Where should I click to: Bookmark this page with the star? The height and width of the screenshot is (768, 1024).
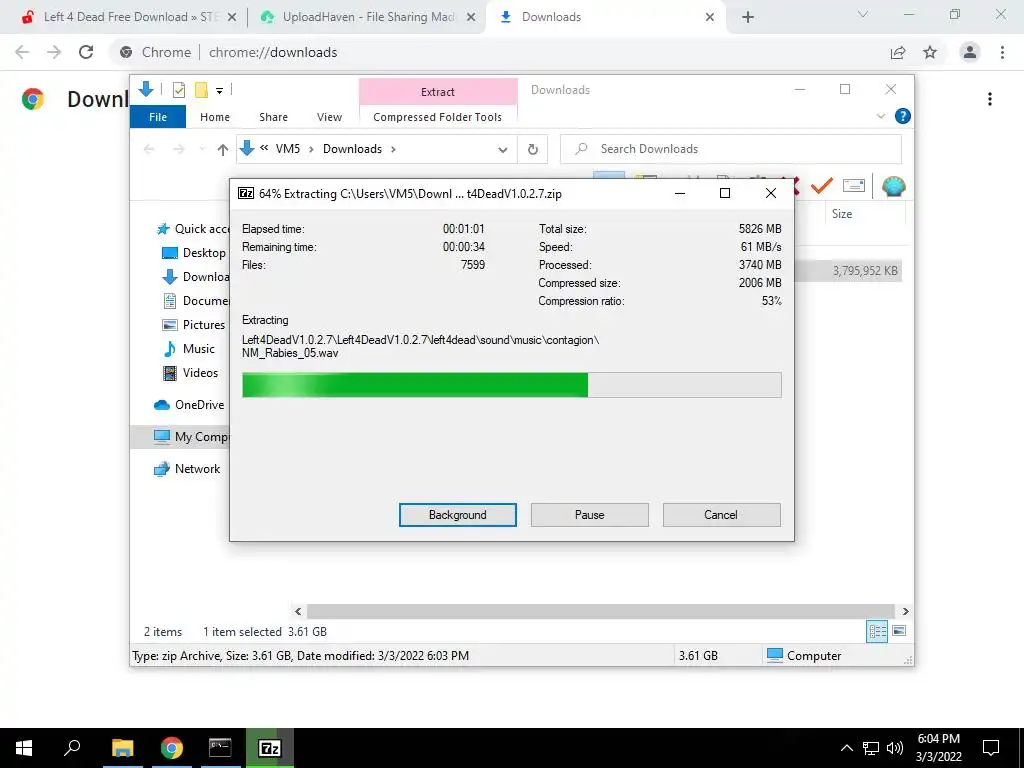tap(930, 52)
